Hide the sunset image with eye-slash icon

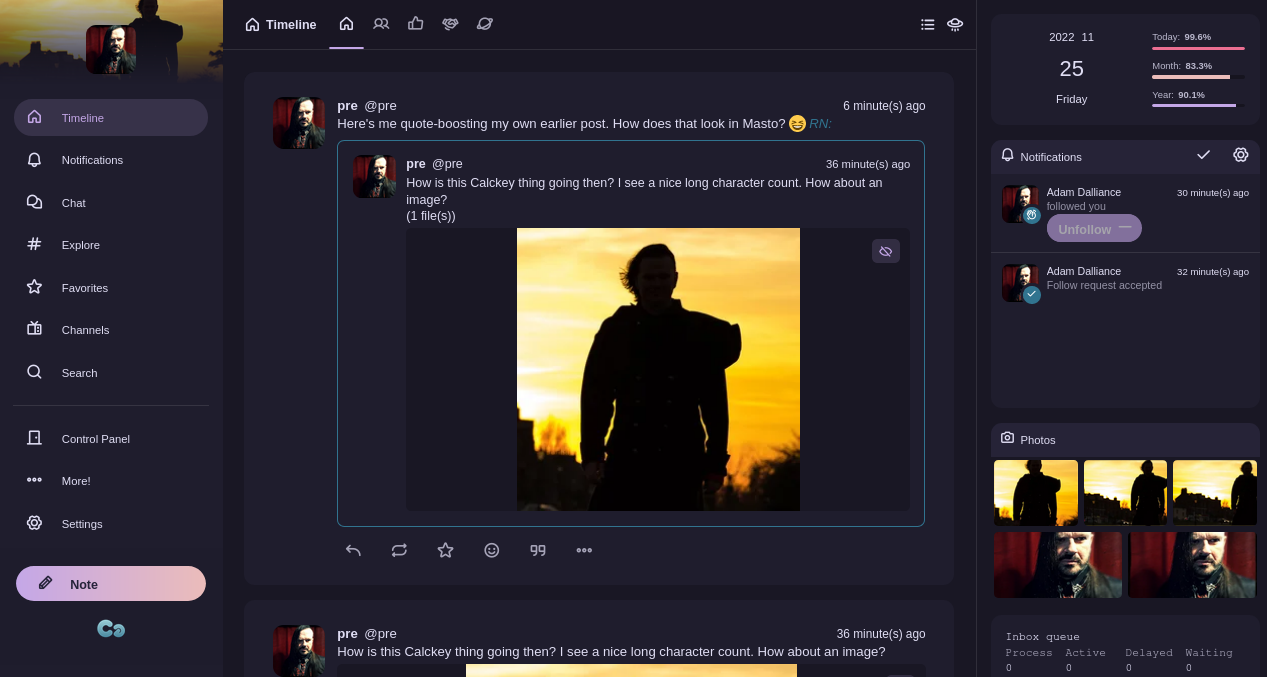tap(885, 251)
